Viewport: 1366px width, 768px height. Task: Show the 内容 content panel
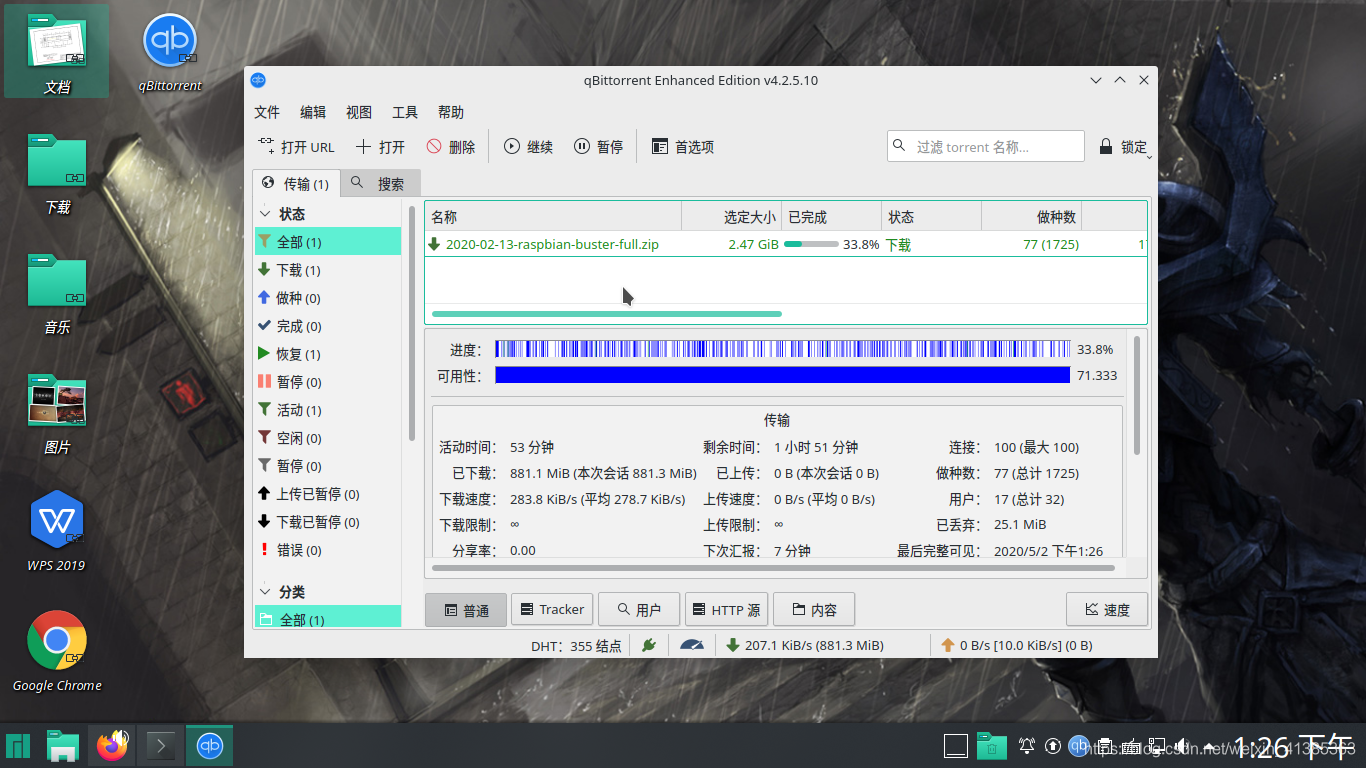pos(813,609)
